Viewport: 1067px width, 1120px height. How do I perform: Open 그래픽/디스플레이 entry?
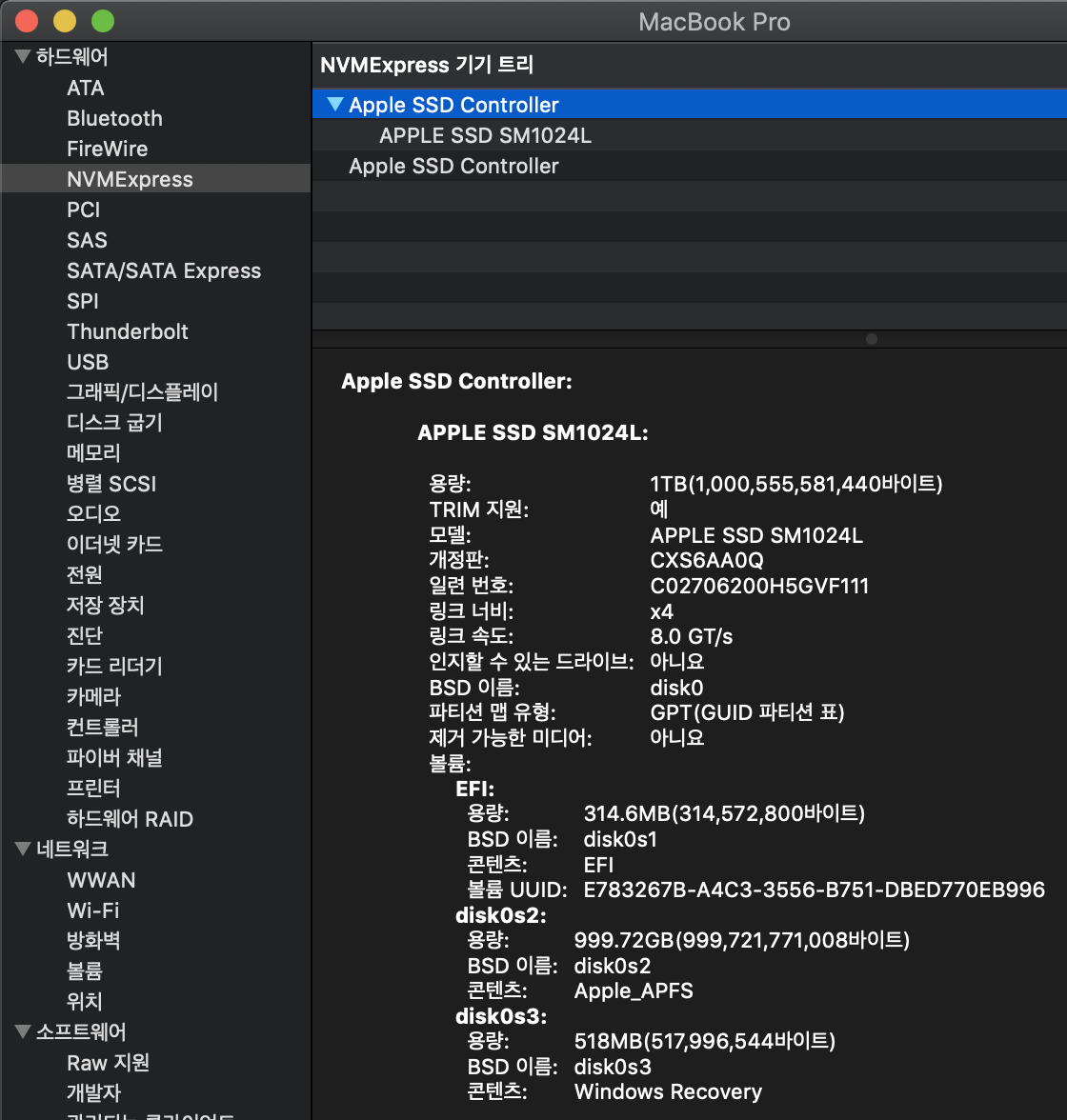(142, 392)
